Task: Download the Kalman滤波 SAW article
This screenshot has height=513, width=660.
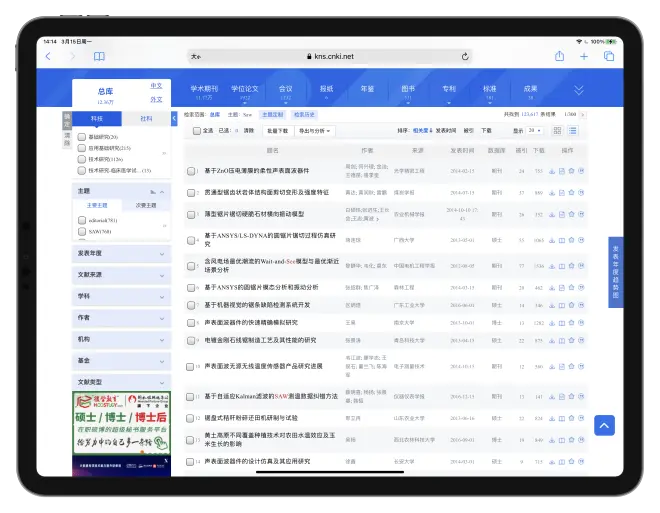Action: tap(552, 396)
